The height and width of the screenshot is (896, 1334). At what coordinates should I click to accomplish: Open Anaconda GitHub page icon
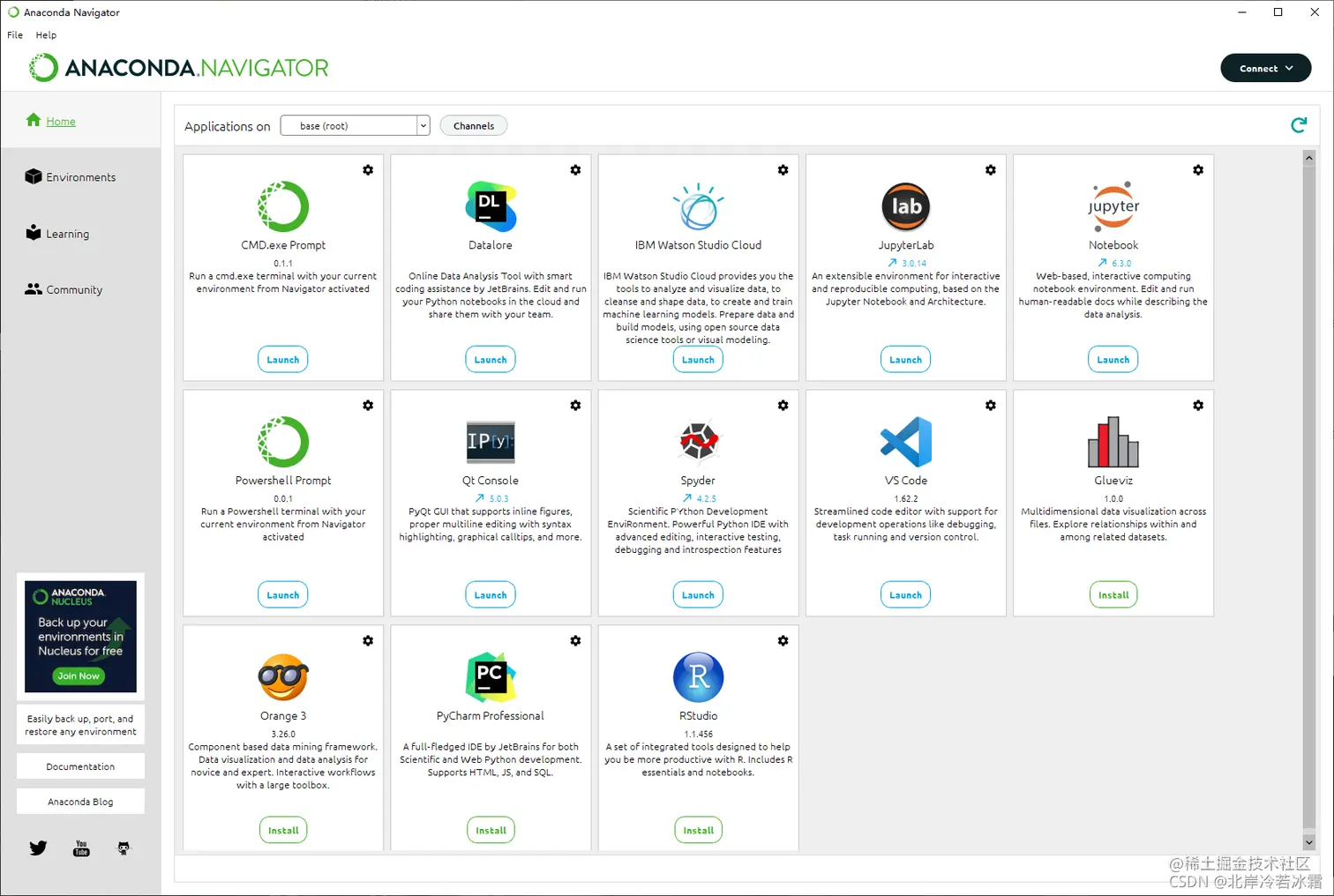pyautogui.click(x=124, y=848)
